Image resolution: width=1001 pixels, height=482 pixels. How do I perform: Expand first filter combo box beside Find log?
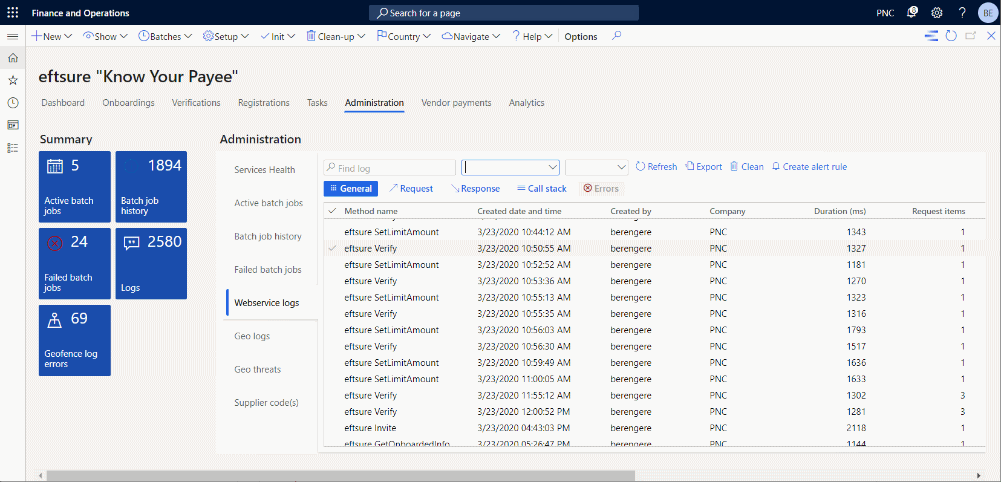[x=553, y=167]
